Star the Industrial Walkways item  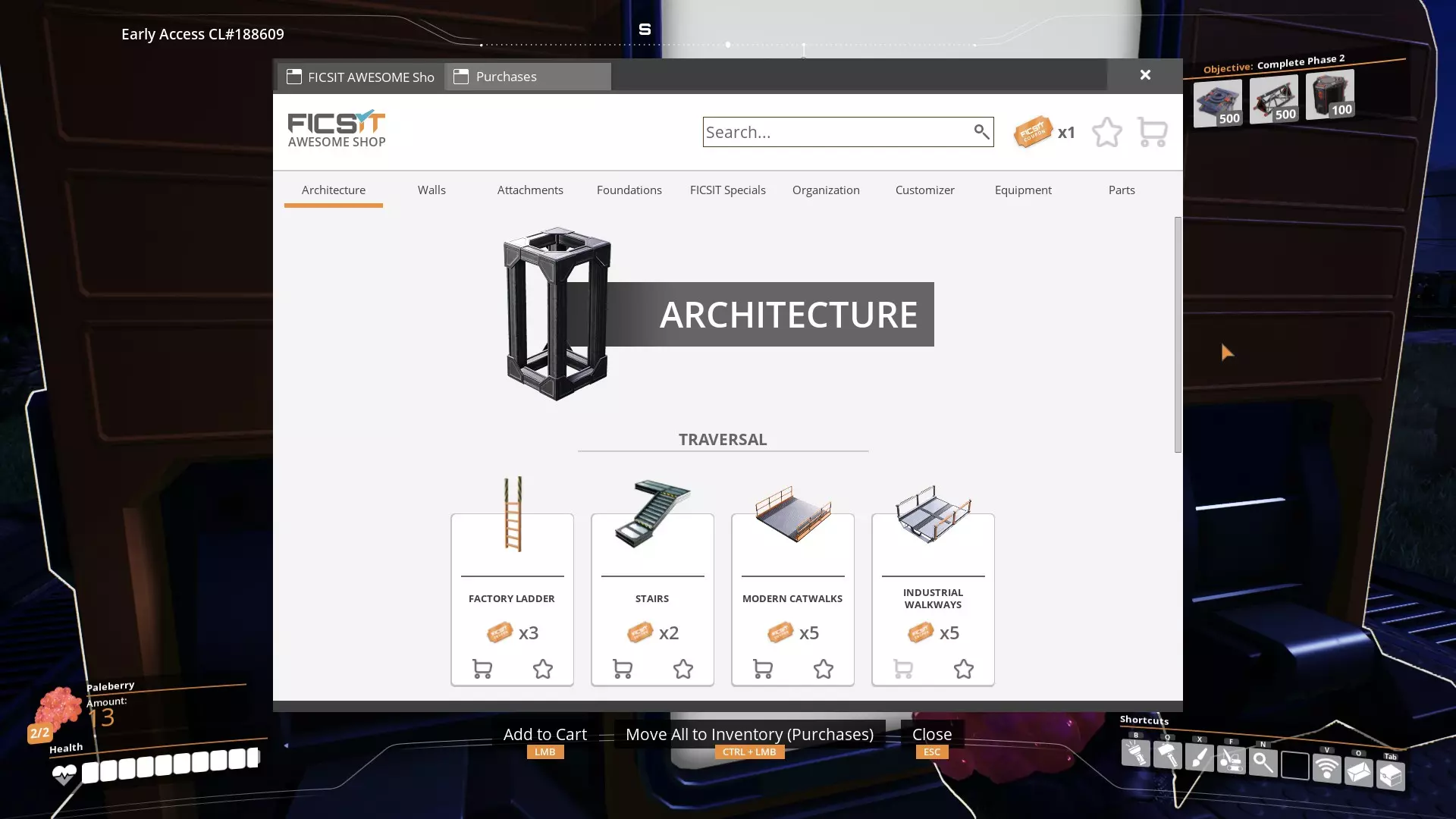coord(964,669)
